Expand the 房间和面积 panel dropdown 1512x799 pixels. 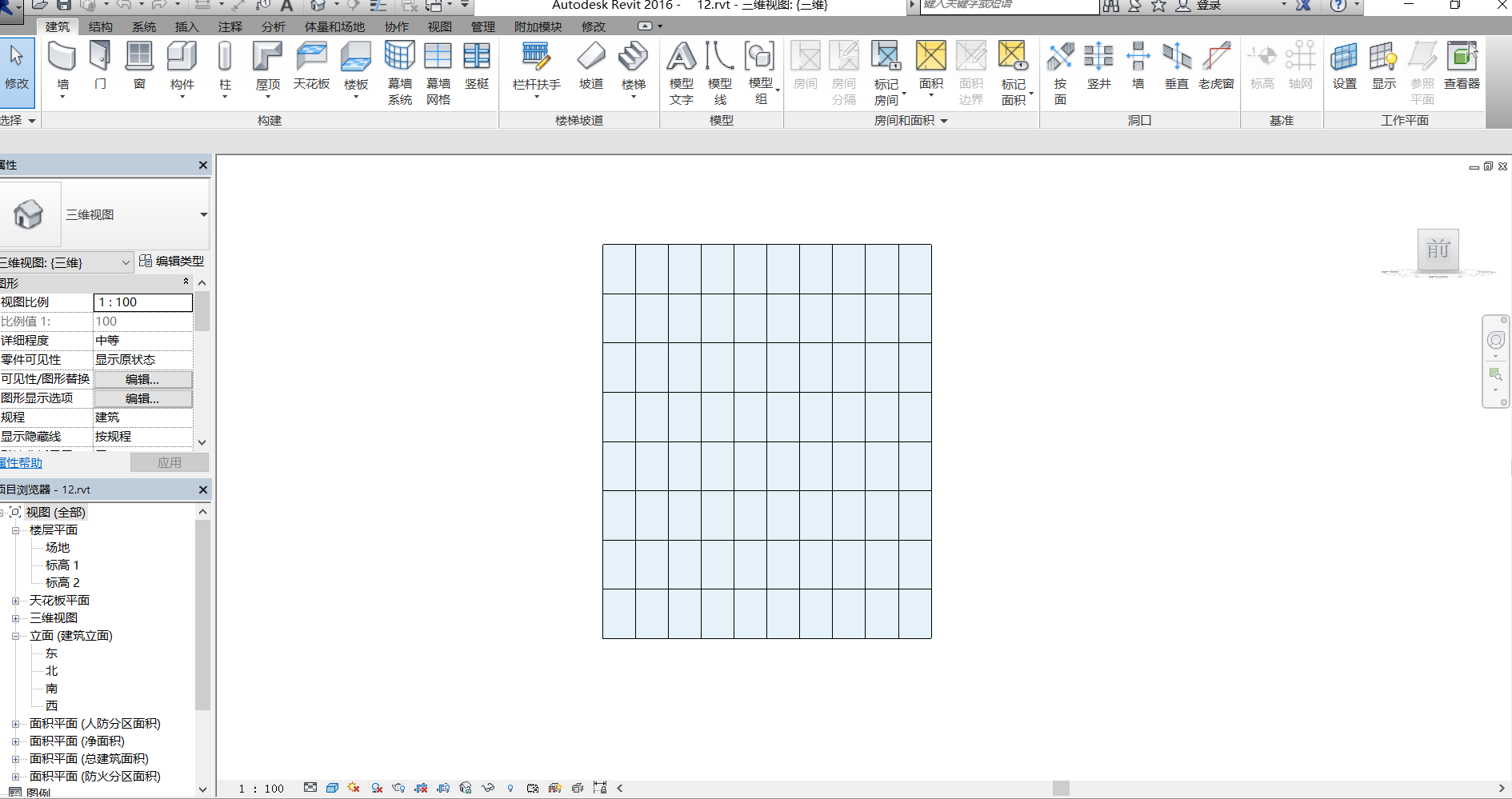pyautogui.click(x=944, y=121)
